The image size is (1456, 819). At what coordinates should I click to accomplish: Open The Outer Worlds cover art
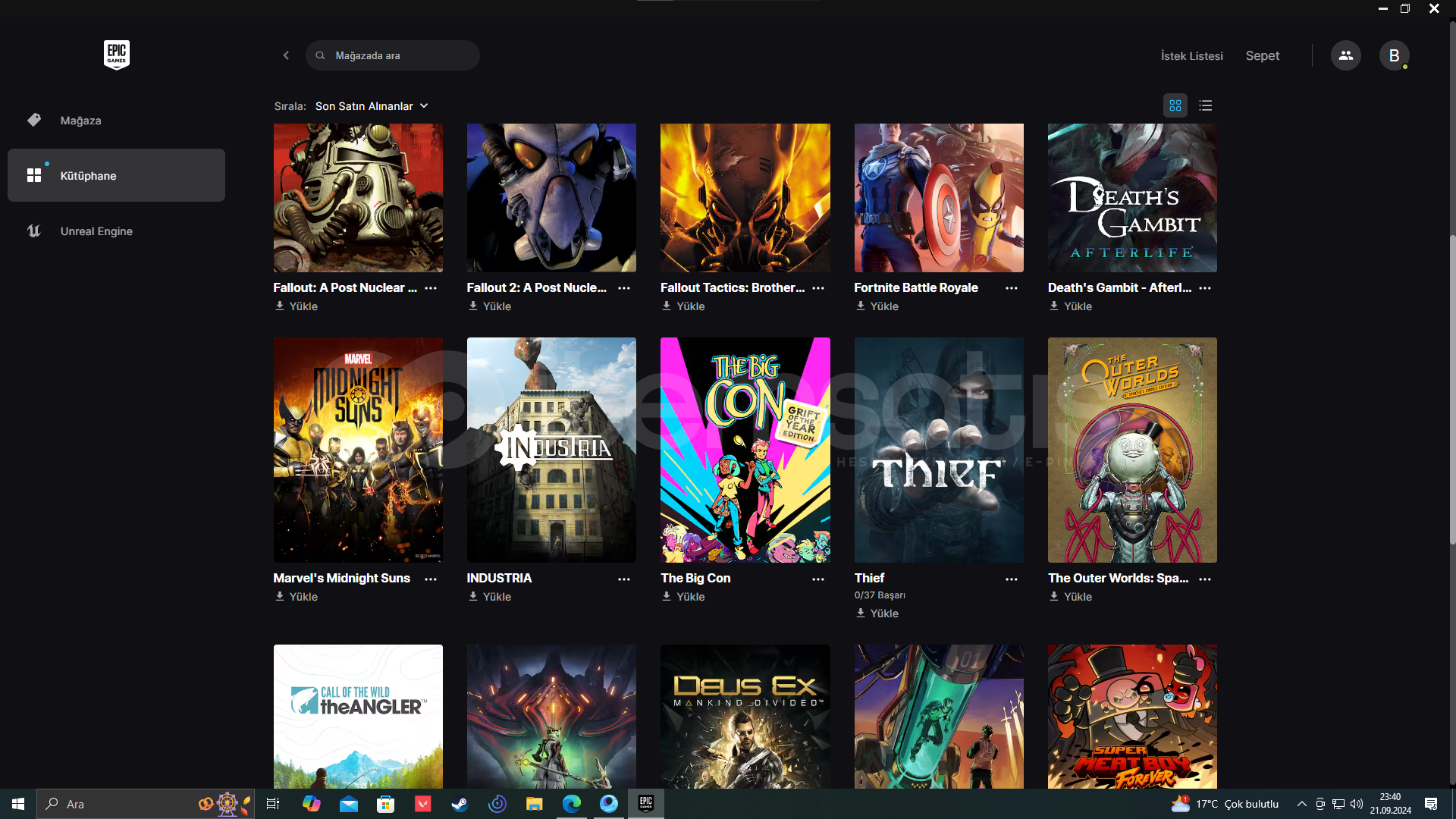(1132, 450)
